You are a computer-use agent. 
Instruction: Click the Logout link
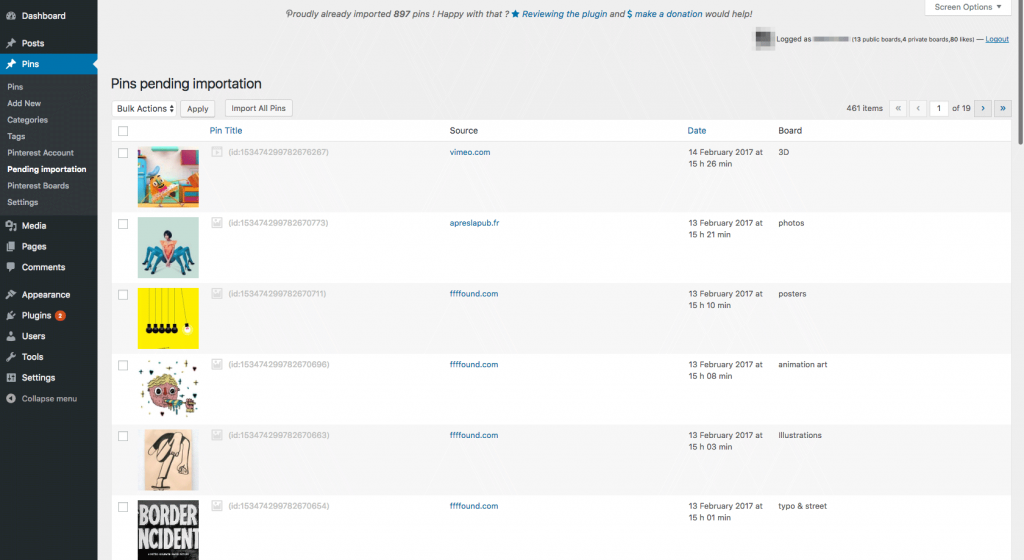pos(996,39)
